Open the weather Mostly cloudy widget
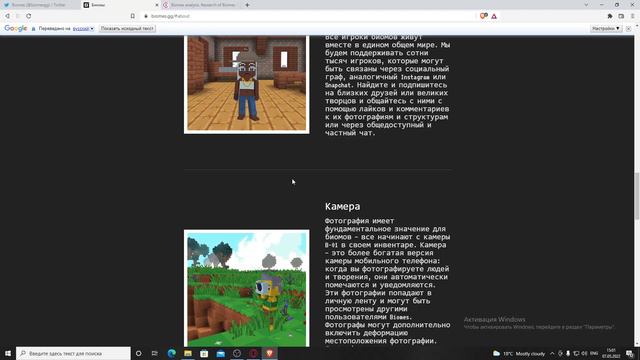The height and width of the screenshot is (360, 640). 519,353
